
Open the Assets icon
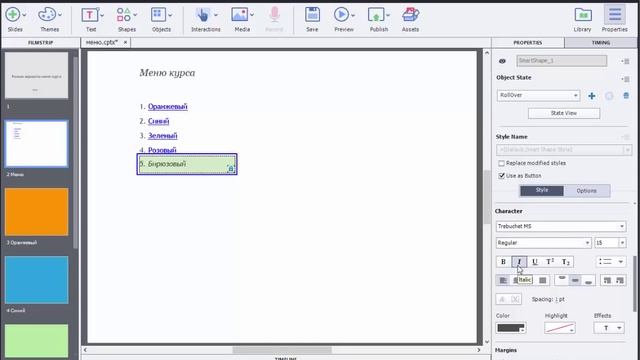[410, 15]
